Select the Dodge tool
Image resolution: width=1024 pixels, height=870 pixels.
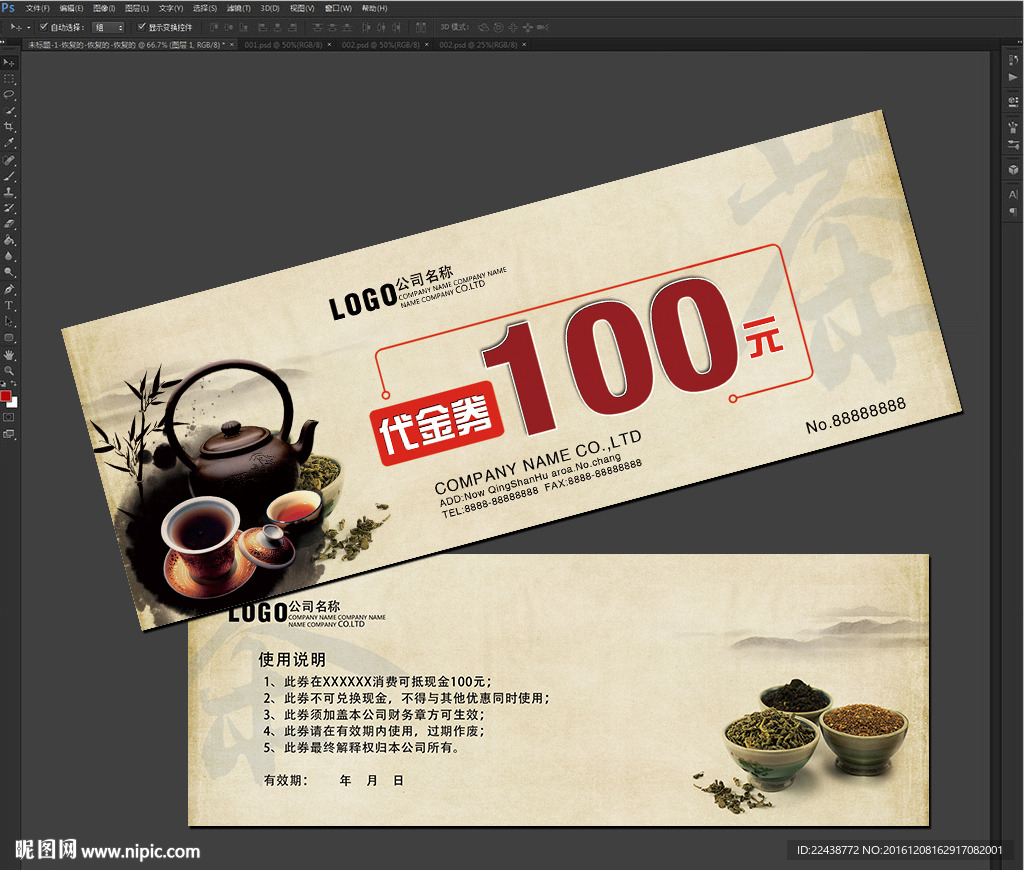[x=9, y=271]
